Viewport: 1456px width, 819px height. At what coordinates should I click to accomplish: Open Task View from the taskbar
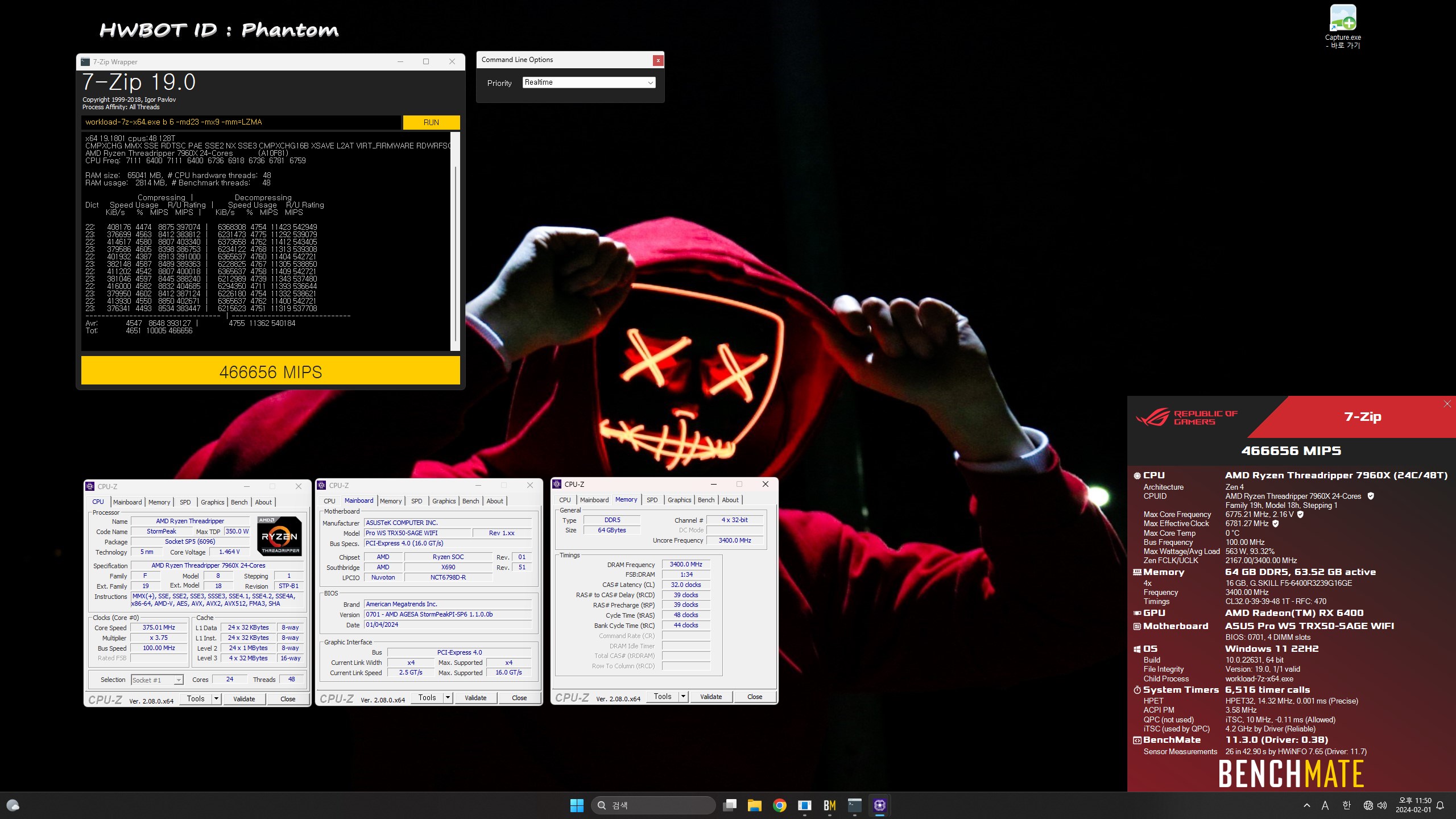pos(730,805)
